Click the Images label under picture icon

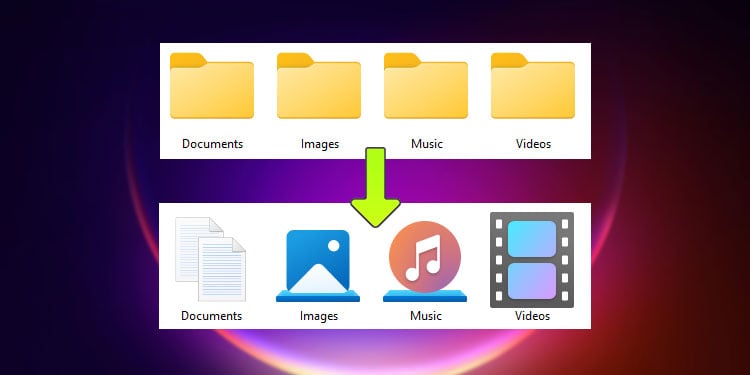pyautogui.click(x=319, y=316)
